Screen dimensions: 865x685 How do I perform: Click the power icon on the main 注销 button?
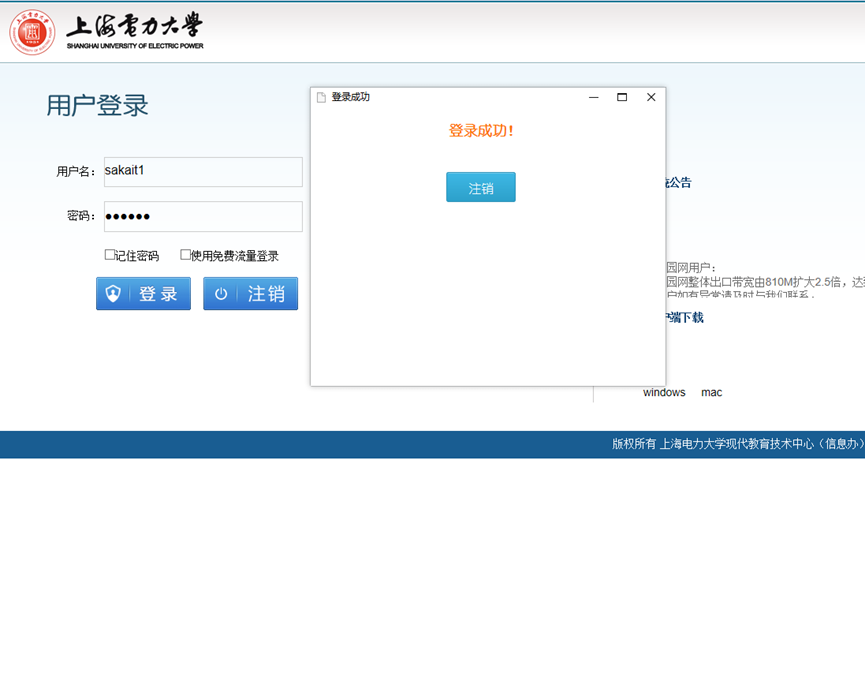221,294
